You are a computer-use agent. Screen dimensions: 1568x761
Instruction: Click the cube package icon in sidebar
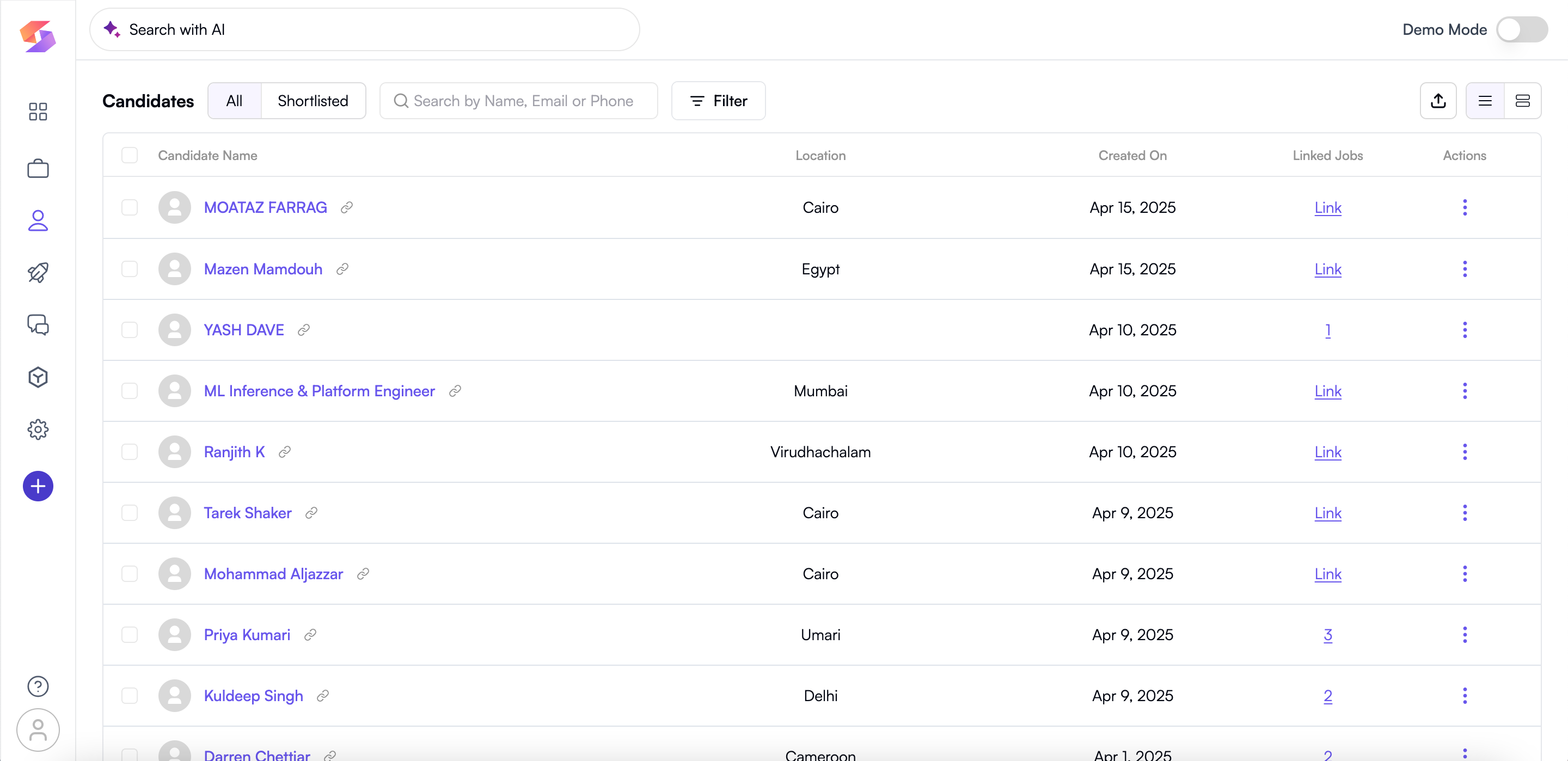tap(38, 377)
